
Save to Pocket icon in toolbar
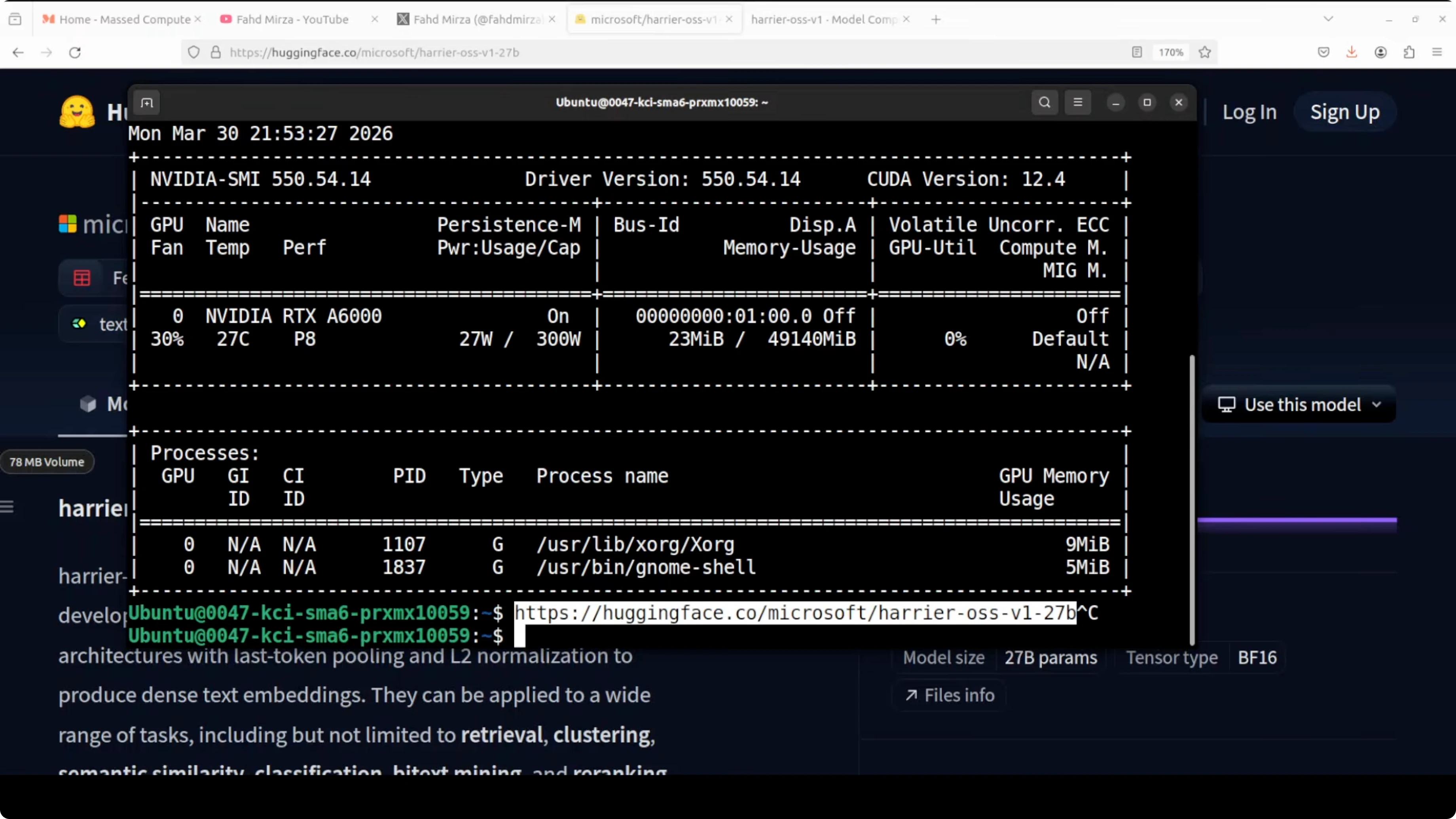(1323, 53)
